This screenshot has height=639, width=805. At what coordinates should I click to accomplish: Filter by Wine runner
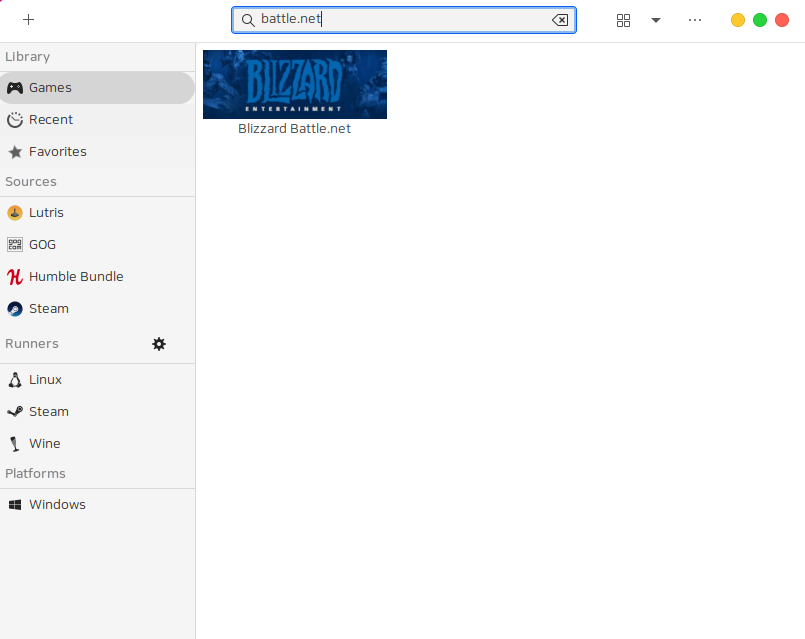pos(44,444)
